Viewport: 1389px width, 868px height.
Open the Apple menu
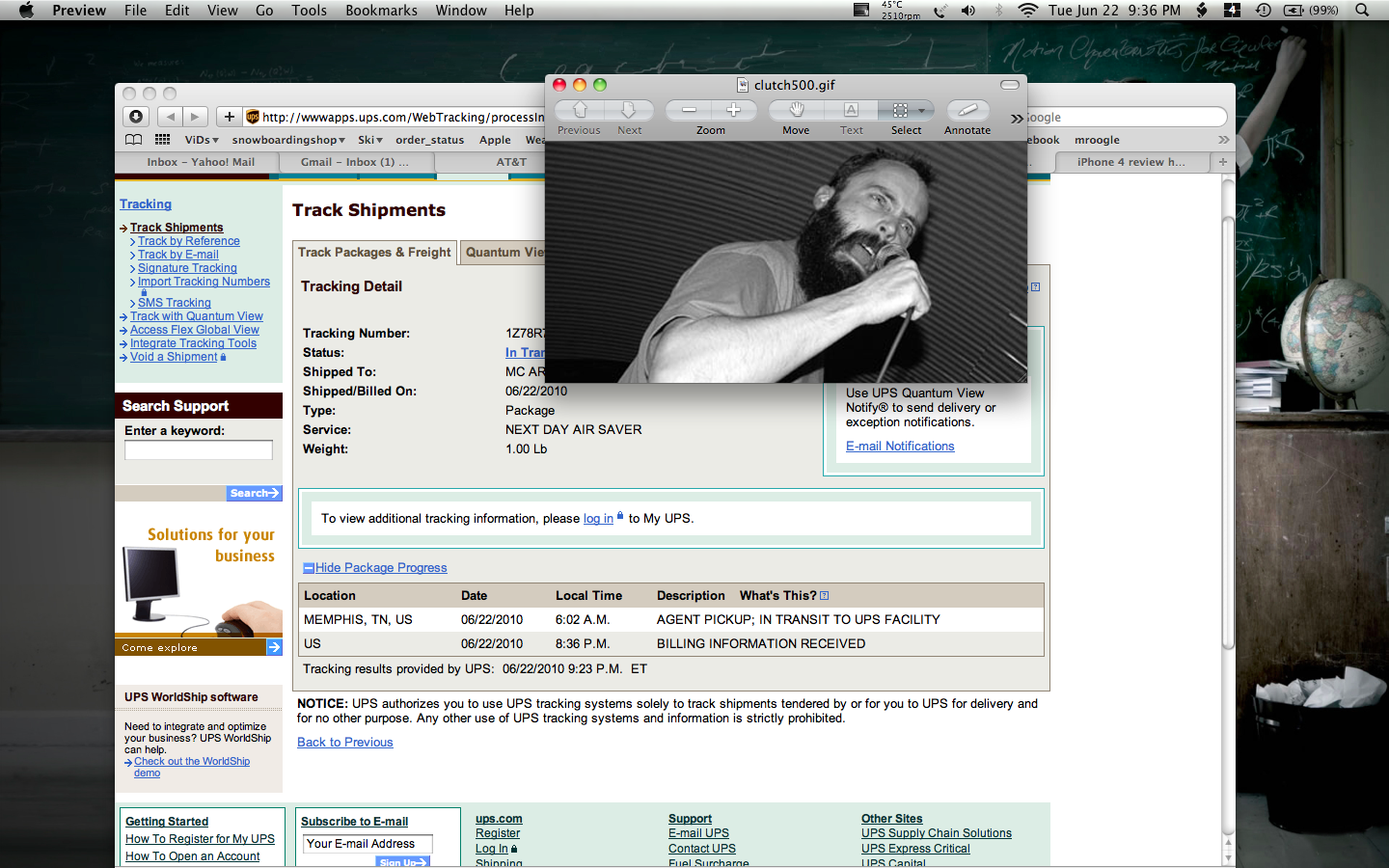(26, 11)
